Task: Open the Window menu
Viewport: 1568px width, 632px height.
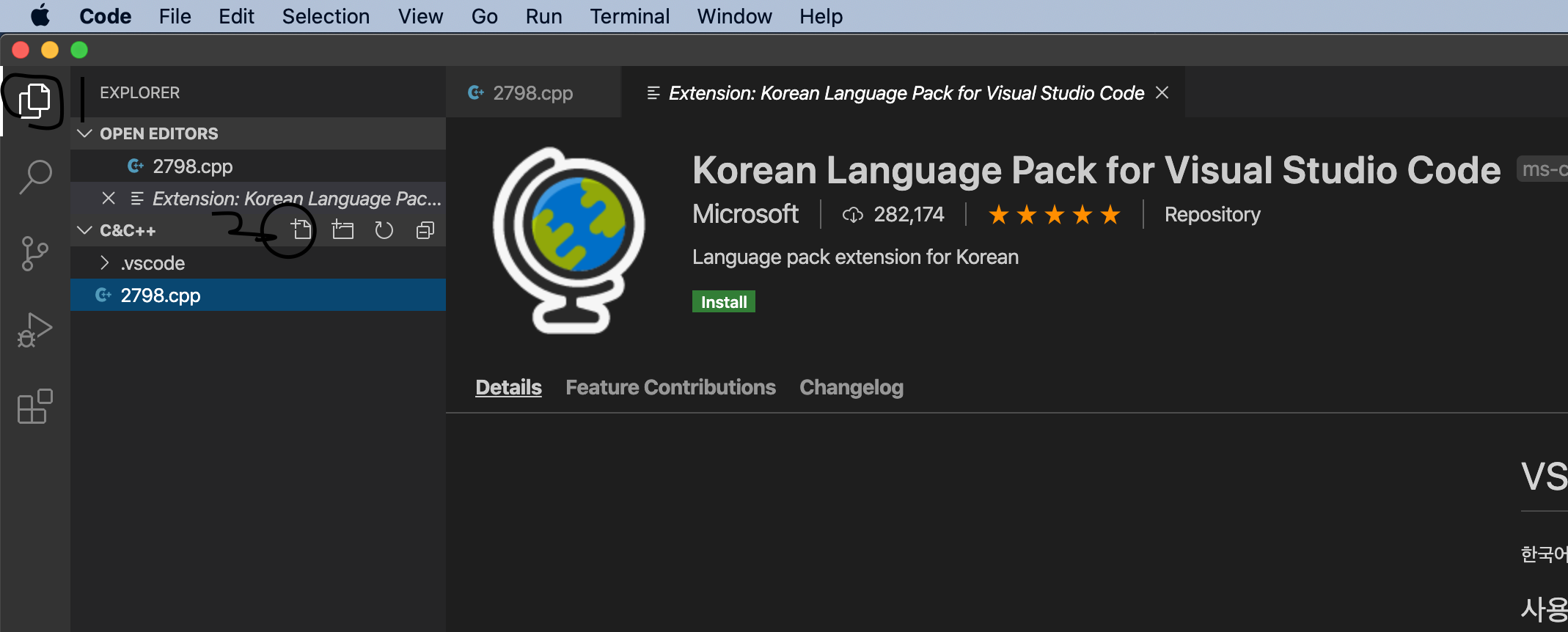Action: point(734,16)
